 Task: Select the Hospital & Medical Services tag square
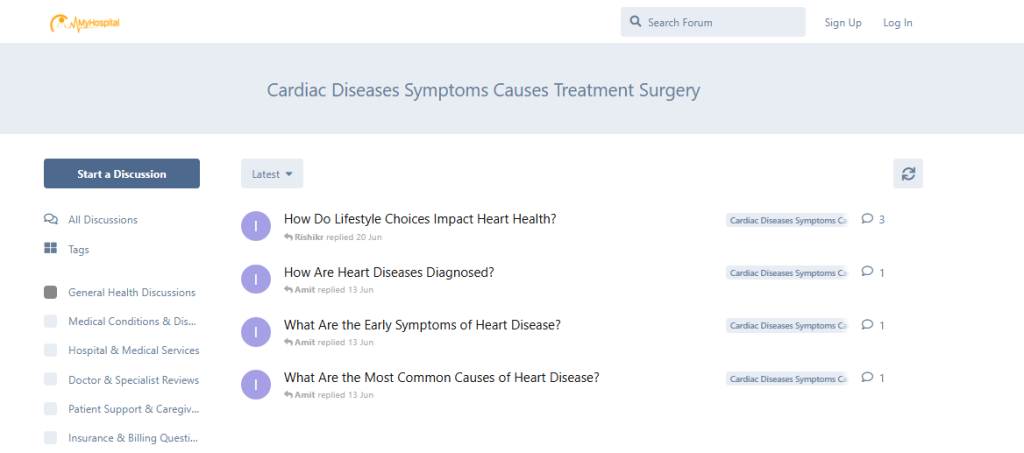pos(50,351)
